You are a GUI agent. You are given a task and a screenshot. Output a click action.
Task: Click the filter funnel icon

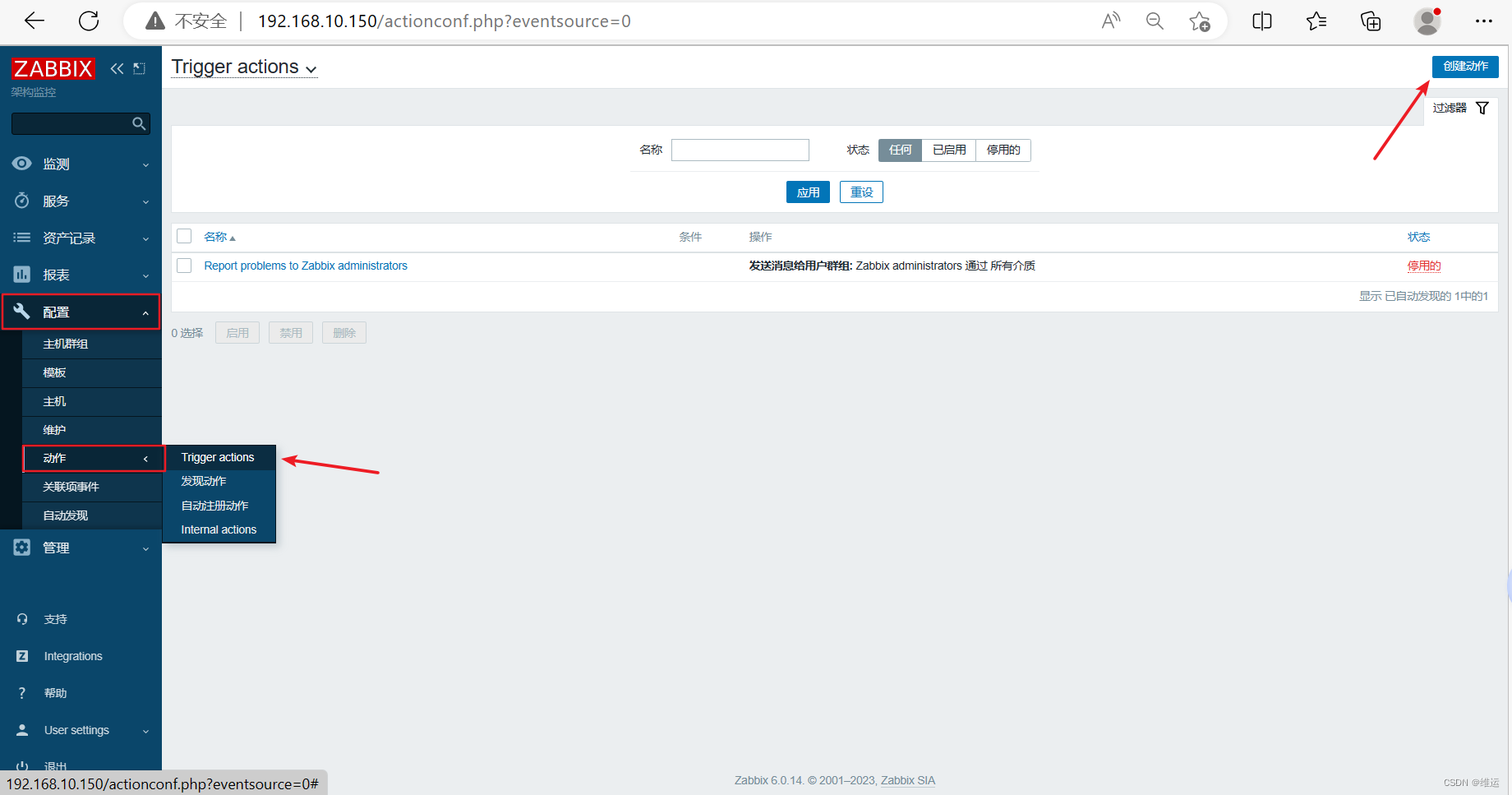coord(1482,108)
